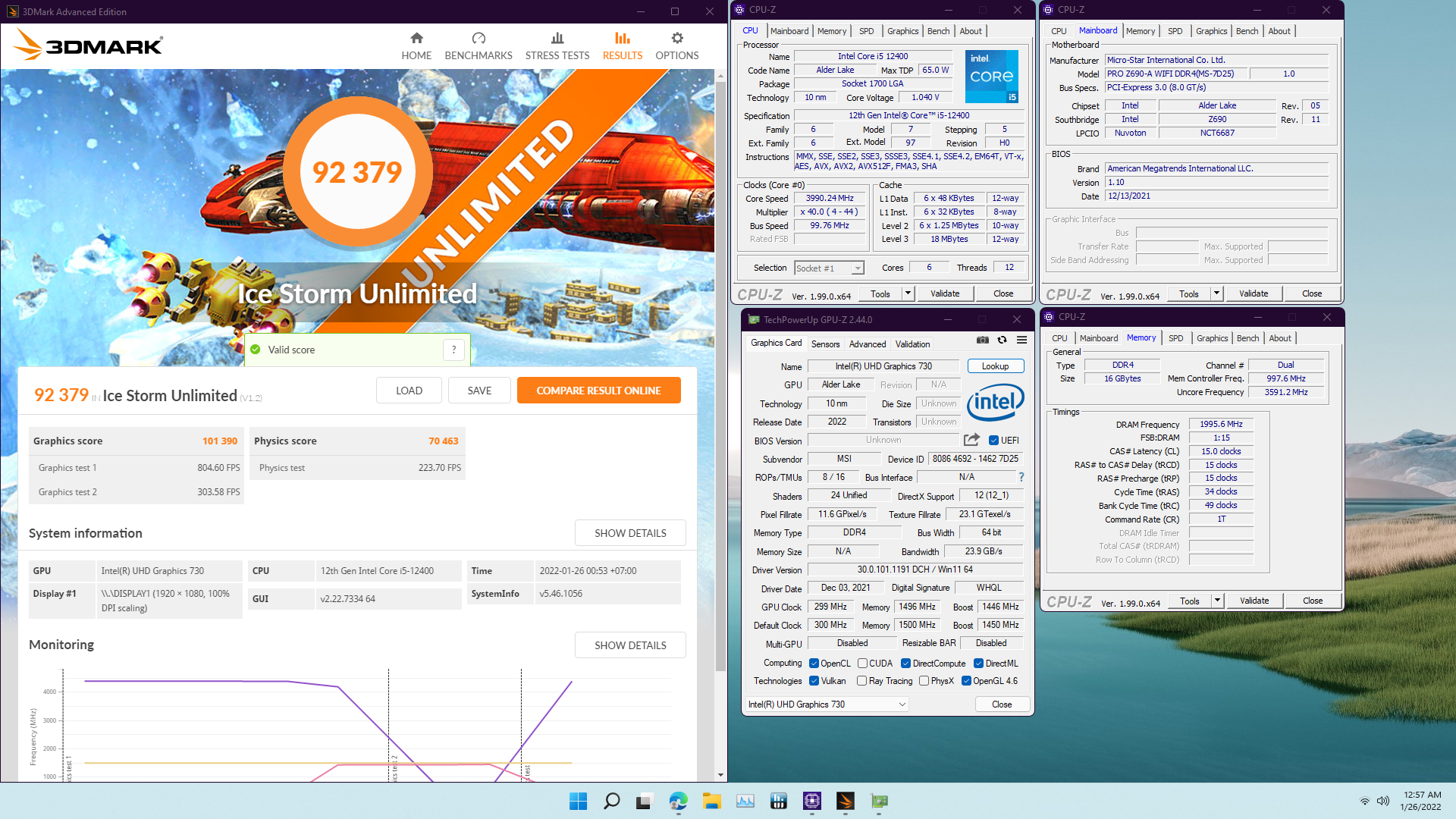
Task: Toggle the OpenCL checkbox
Action: coord(814,664)
